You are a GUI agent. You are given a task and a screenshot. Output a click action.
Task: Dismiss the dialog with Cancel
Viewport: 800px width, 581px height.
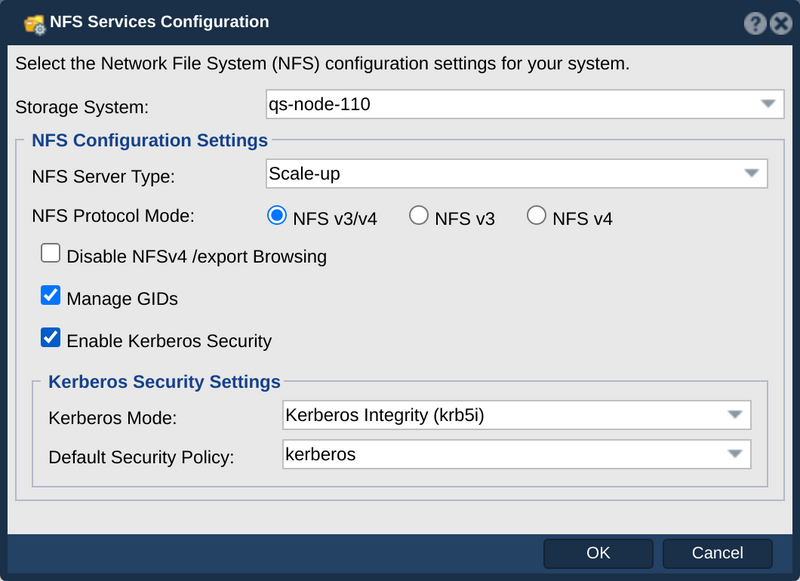click(717, 553)
